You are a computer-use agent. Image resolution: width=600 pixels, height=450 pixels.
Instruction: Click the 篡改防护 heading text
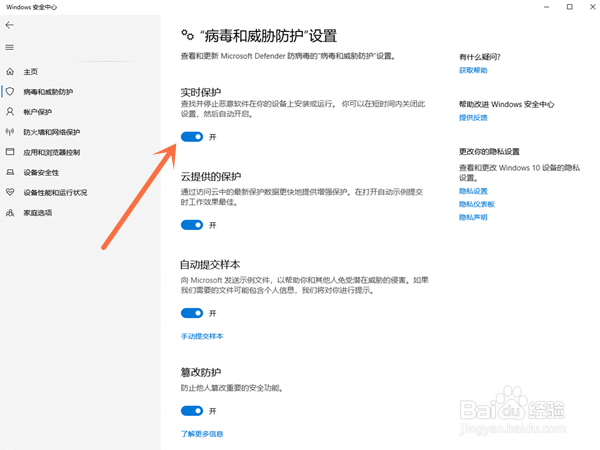201,372
